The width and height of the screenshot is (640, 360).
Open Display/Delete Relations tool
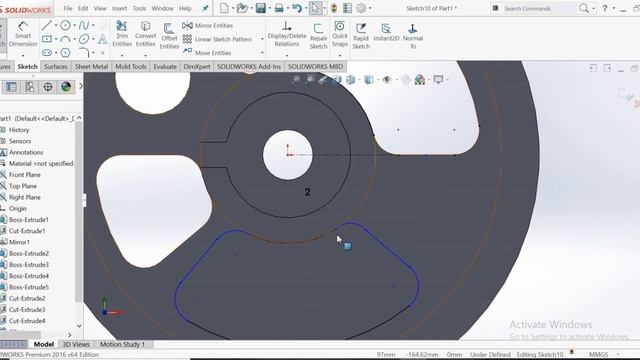287,34
